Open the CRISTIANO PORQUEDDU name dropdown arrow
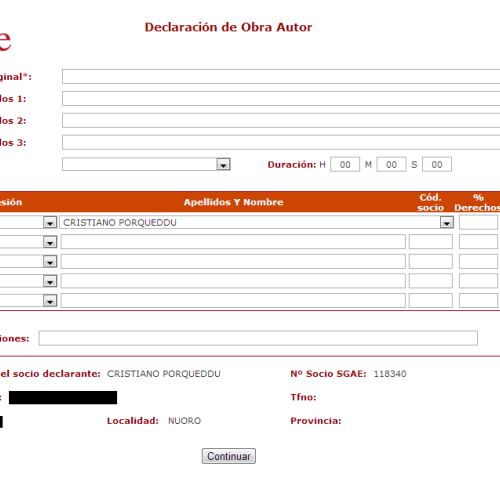 (x=447, y=222)
